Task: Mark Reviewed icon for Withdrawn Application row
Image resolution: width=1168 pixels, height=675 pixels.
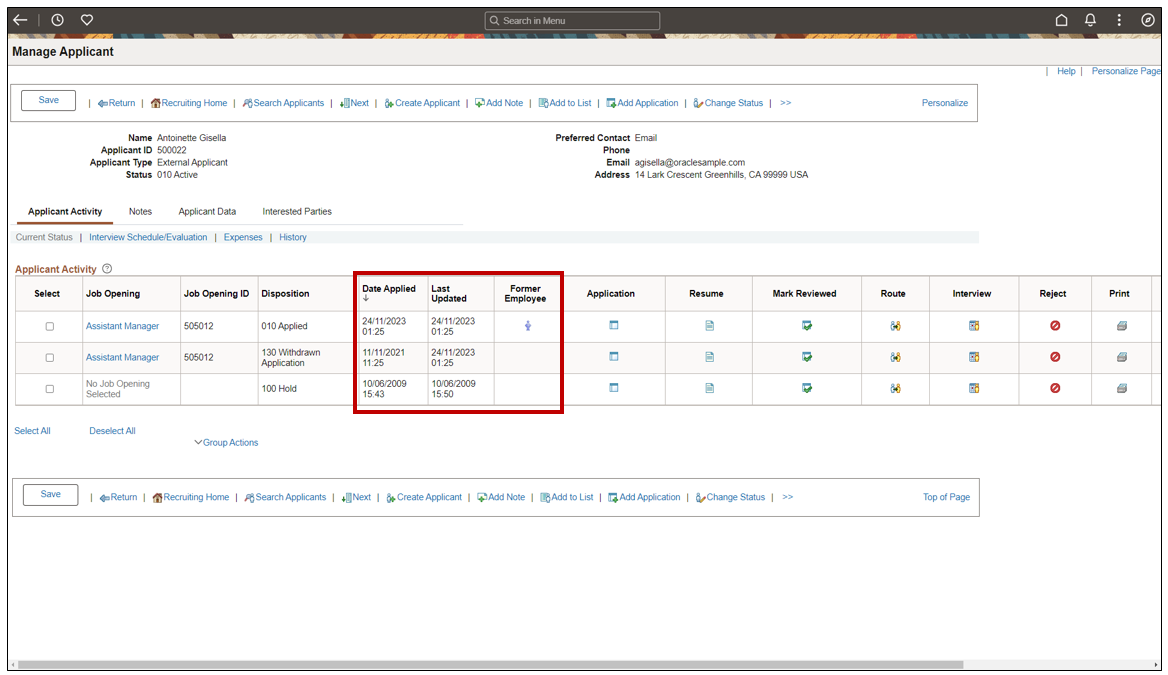Action: (x=807, y=357)
